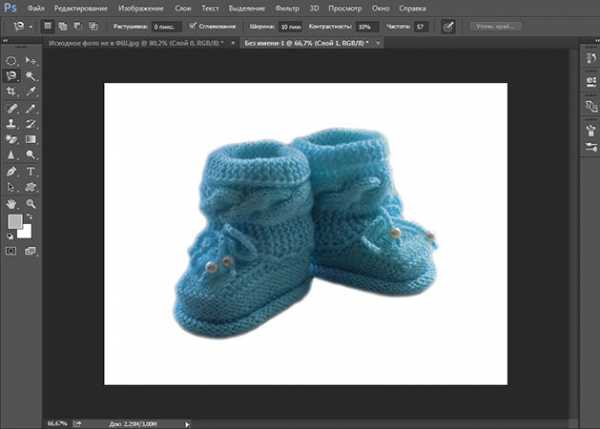This screenshot has width=600, height=429.
Task: Select the Eyedropper tool
Action: (30, 90)
